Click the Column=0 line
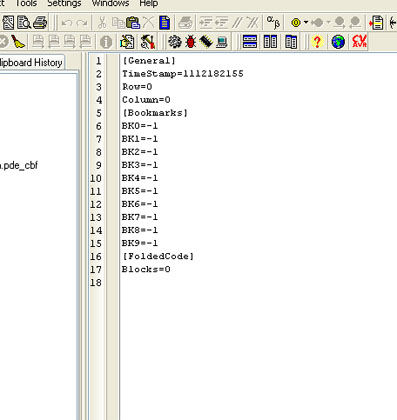Image resolution: width=397 pixels, height=420 pixels. [x=146, y=100]
